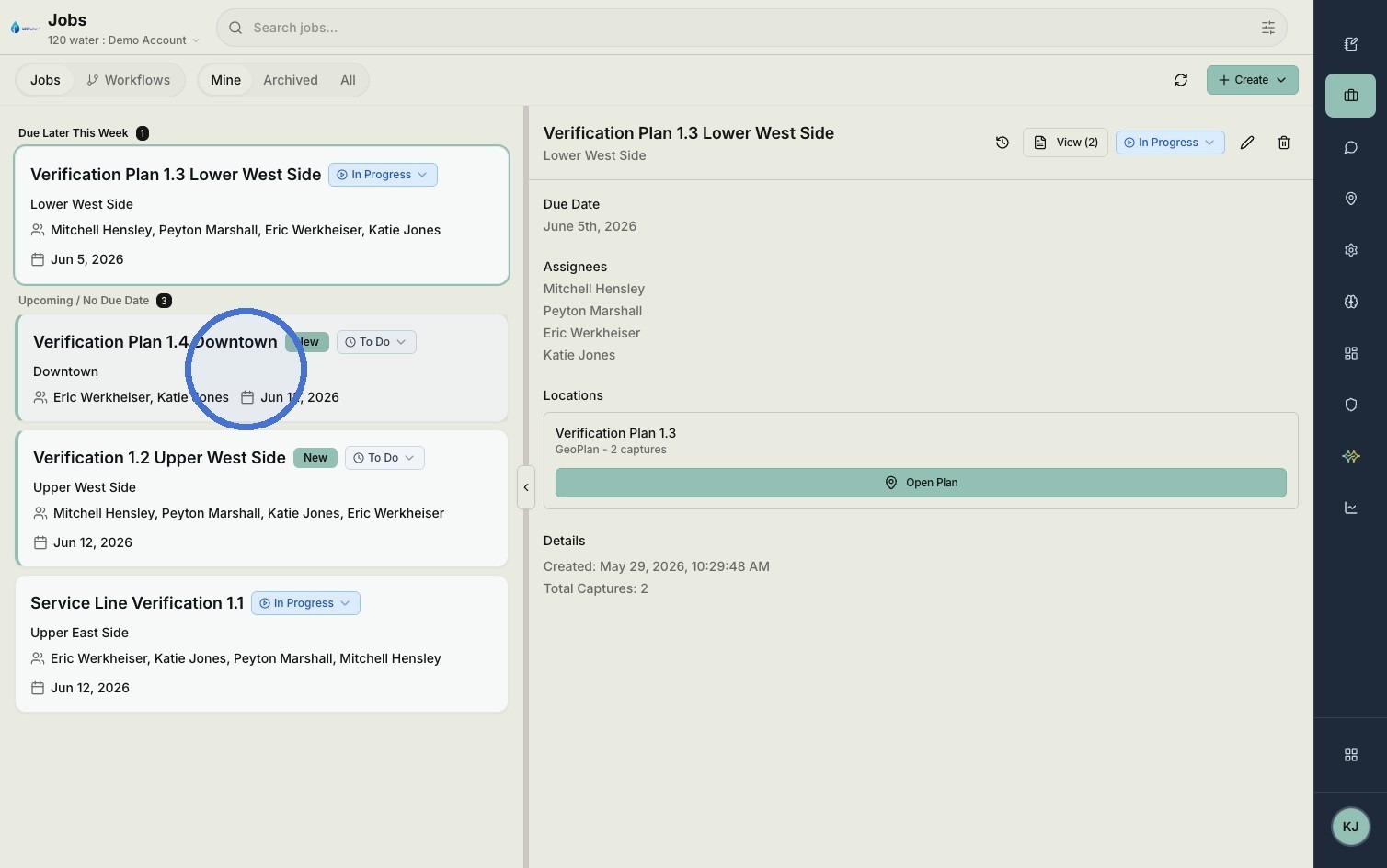The width and height of the screenshot is (1387, 868).
Task: Open the chat icon in the sidebar
Action: [x=1350, y=147]
